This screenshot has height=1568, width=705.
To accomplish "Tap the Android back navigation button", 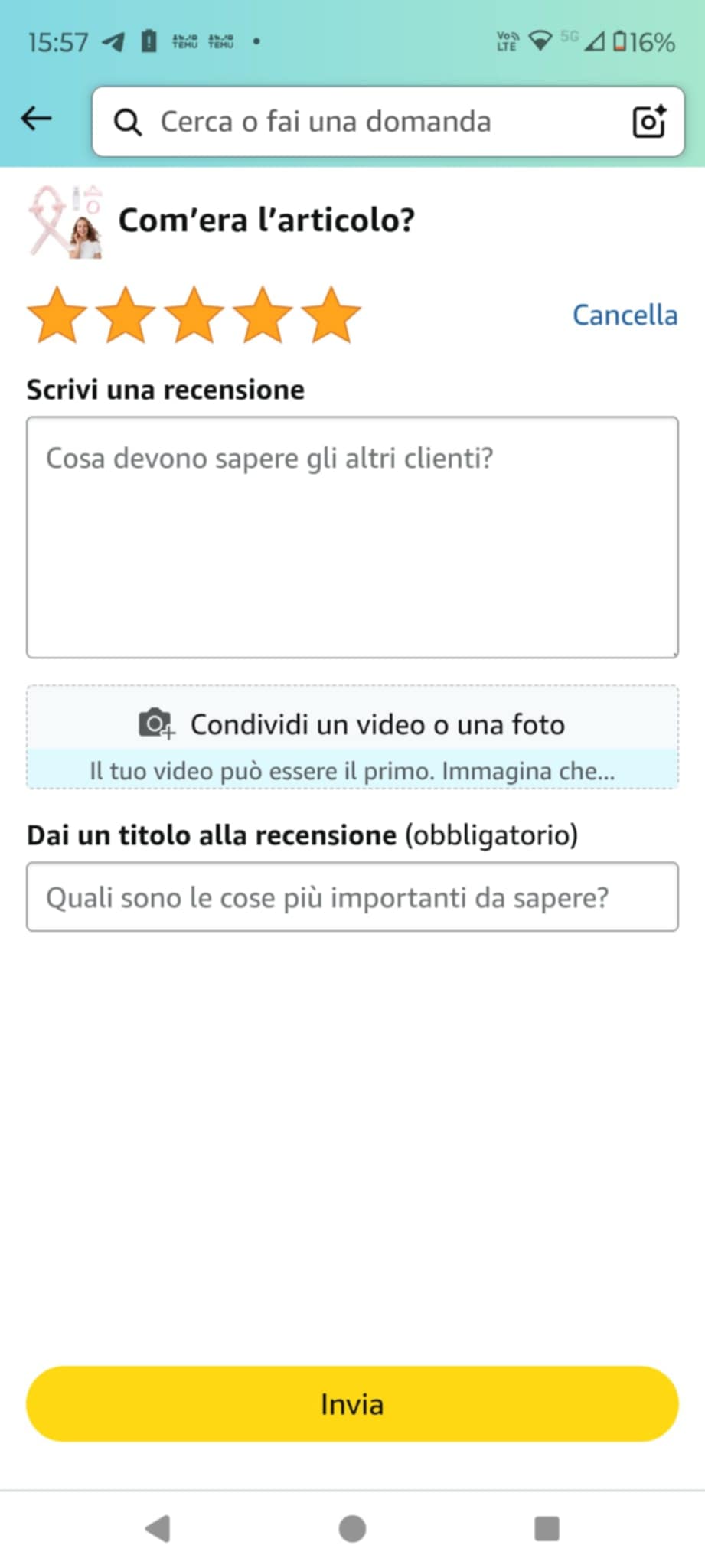I will pyautogui.click(x=158, y=1529).
